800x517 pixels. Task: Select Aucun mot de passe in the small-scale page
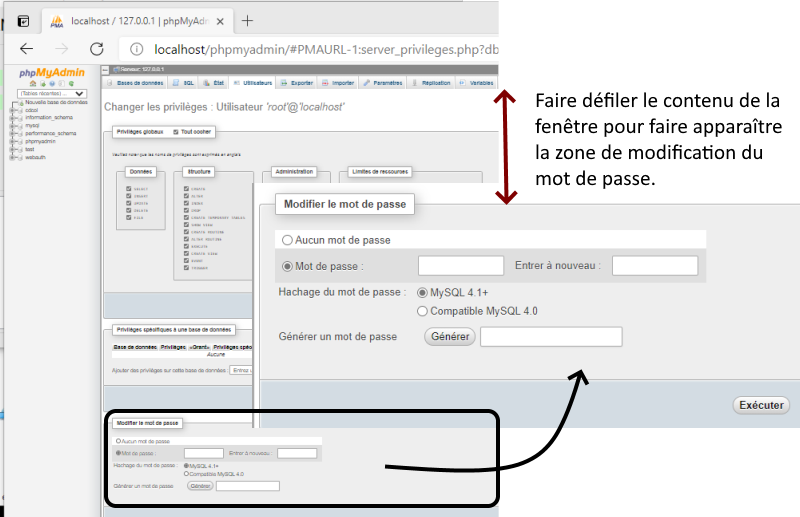(x=118, y=441)
